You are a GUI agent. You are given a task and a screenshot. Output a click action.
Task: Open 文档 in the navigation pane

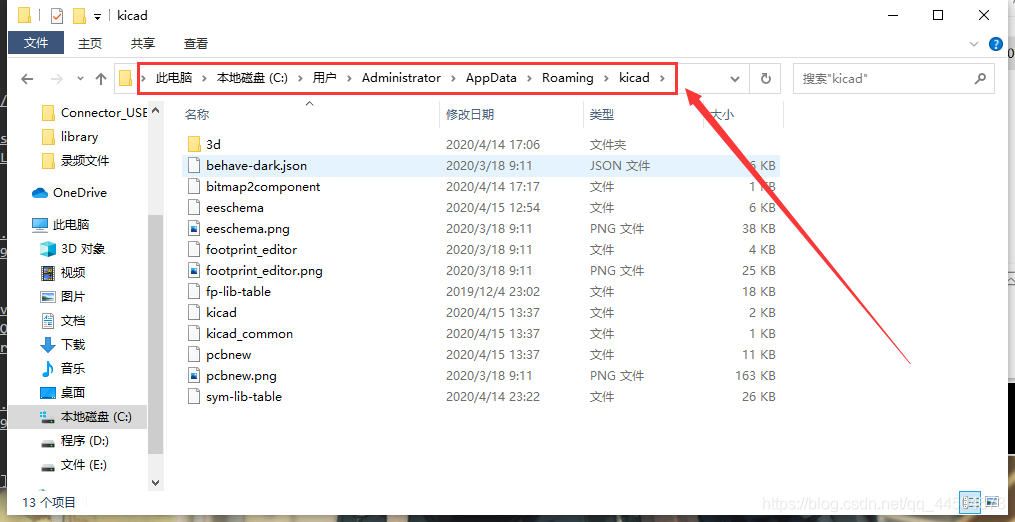click(73, 321)
